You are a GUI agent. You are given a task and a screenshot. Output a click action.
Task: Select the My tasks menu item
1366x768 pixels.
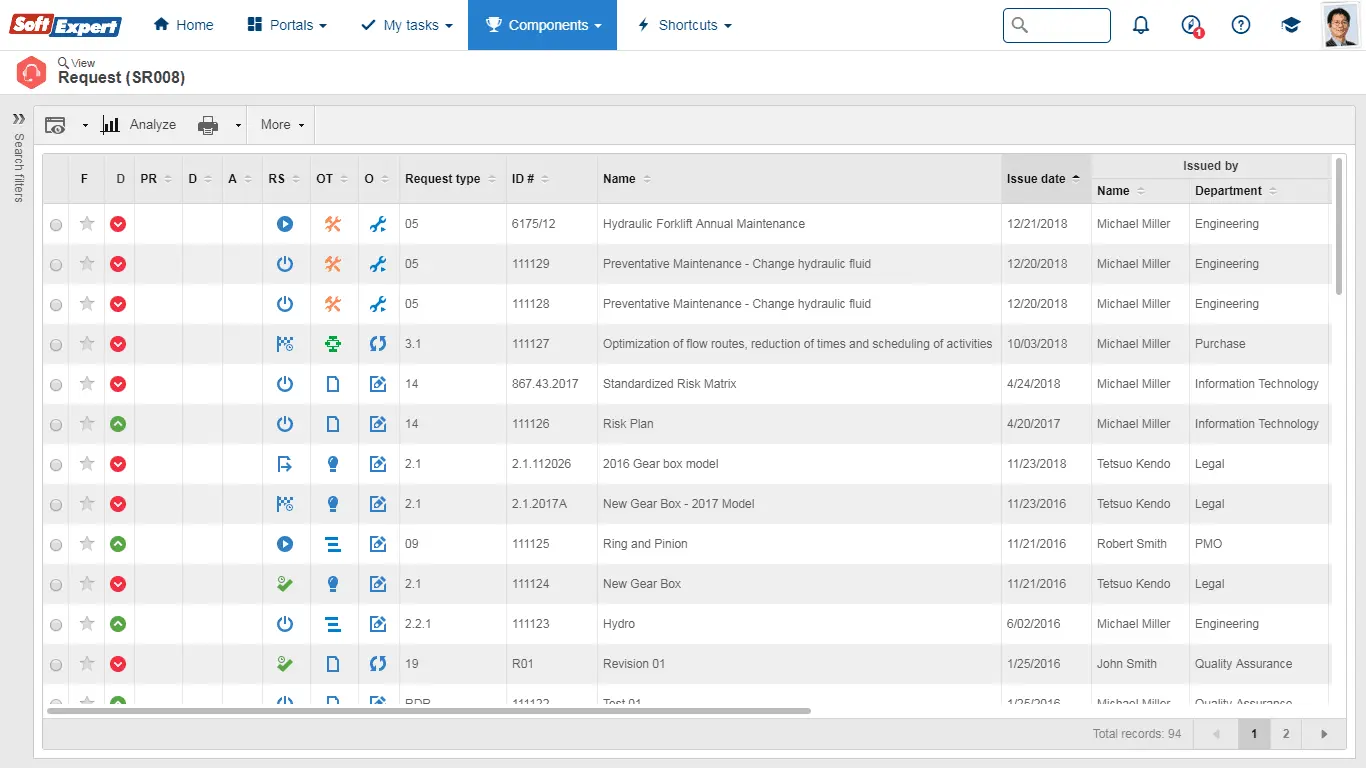pos(406,24)
